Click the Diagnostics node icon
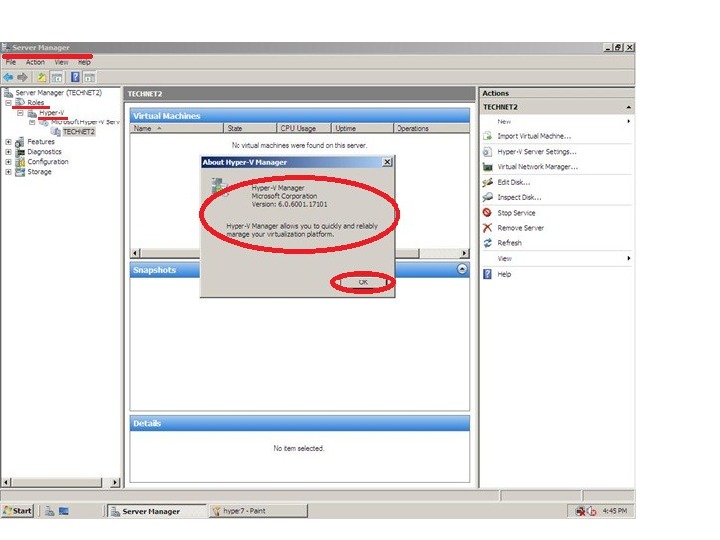This screenshot has height=540, width=720. 20,152
